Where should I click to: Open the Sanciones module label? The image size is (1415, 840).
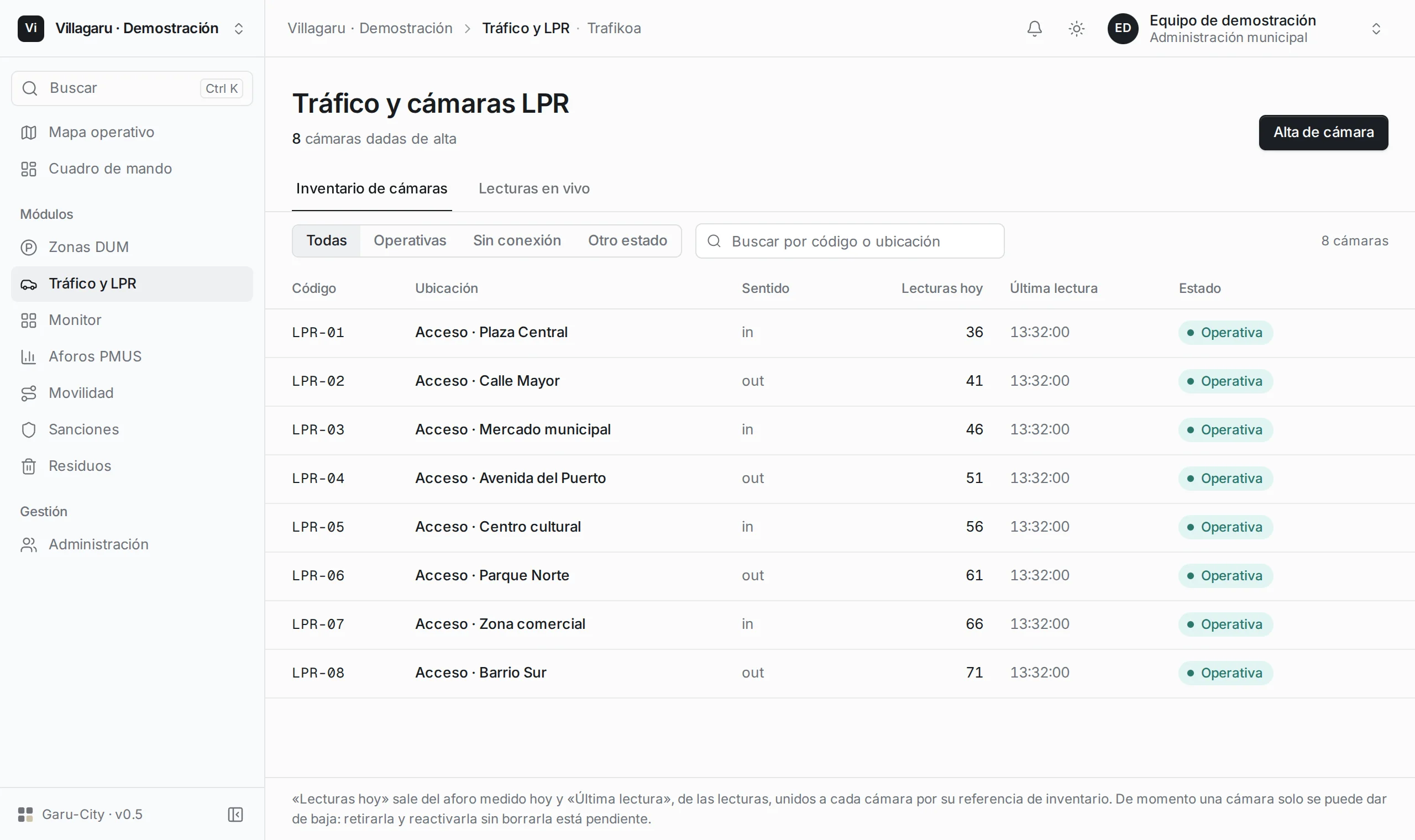pos(84,429)
